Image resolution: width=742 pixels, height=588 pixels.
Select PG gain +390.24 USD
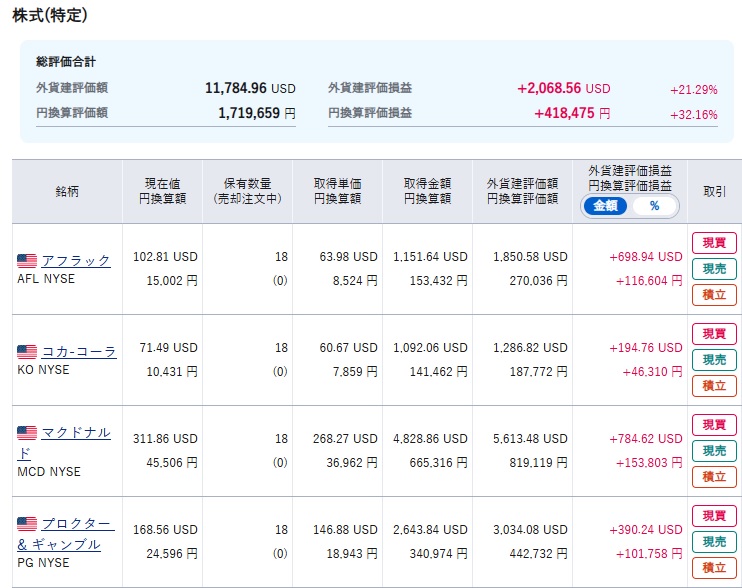646,529
